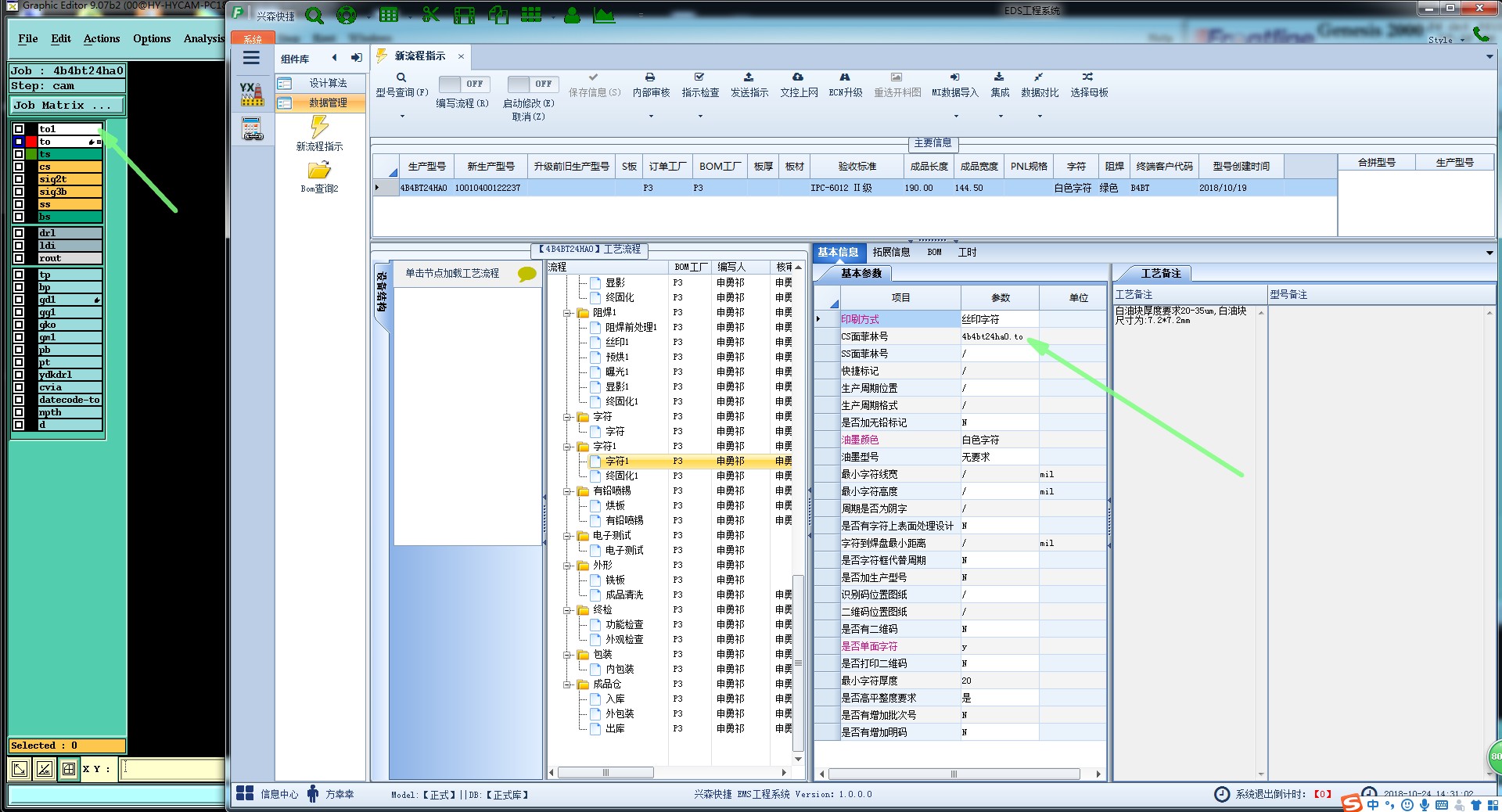Image resolution: width=1502 pixels, height=812 pixels.
Task: Tick the checkbox for layer ts
Action: point(19,154)
